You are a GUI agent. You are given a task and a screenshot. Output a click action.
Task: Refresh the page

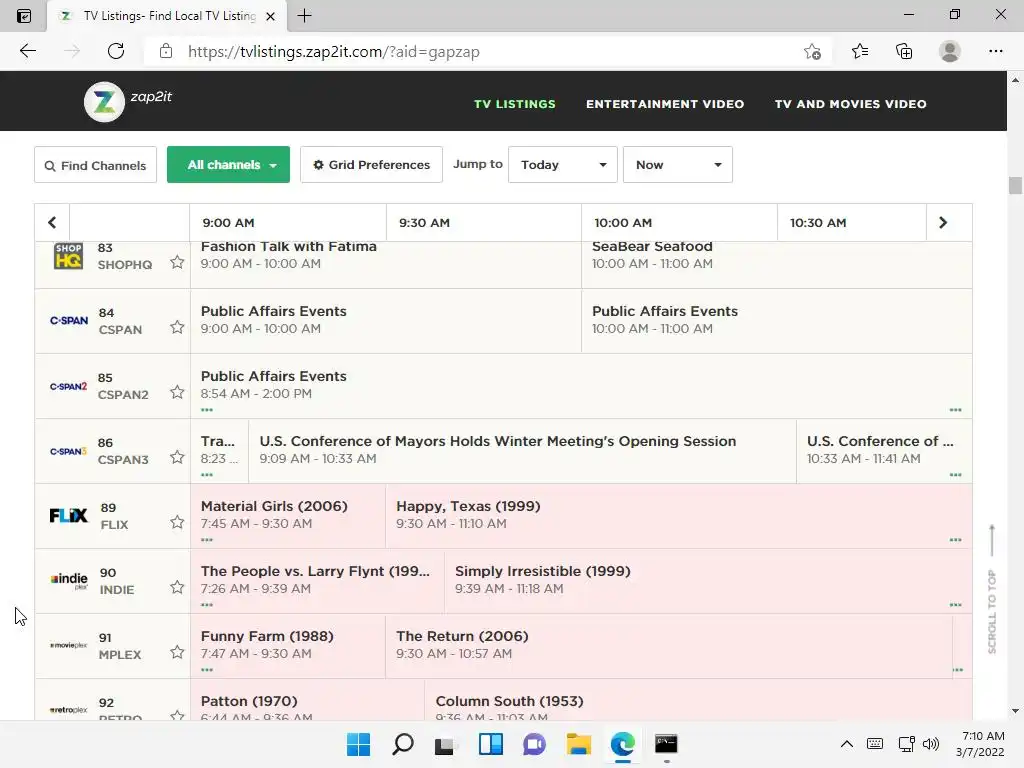point(116,51)
